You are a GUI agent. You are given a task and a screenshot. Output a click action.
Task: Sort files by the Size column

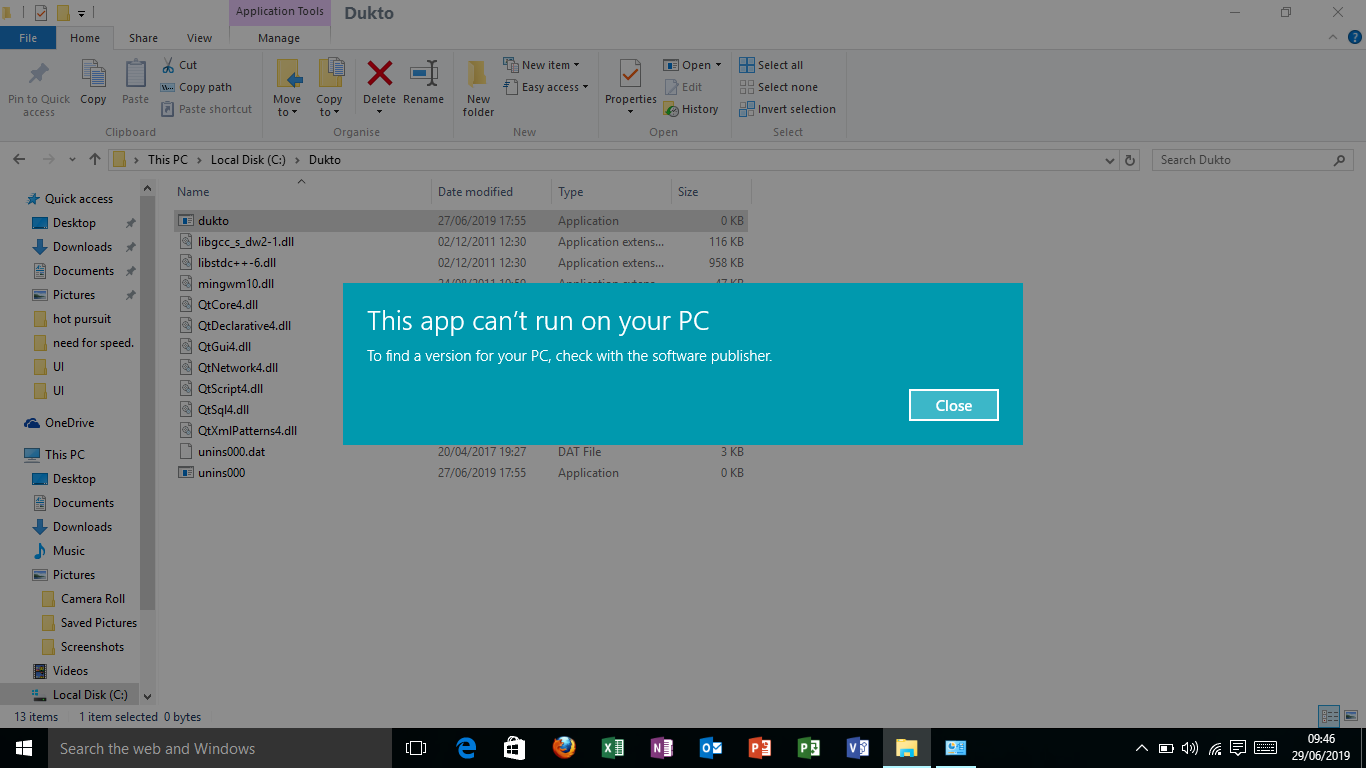coord(711,192)
